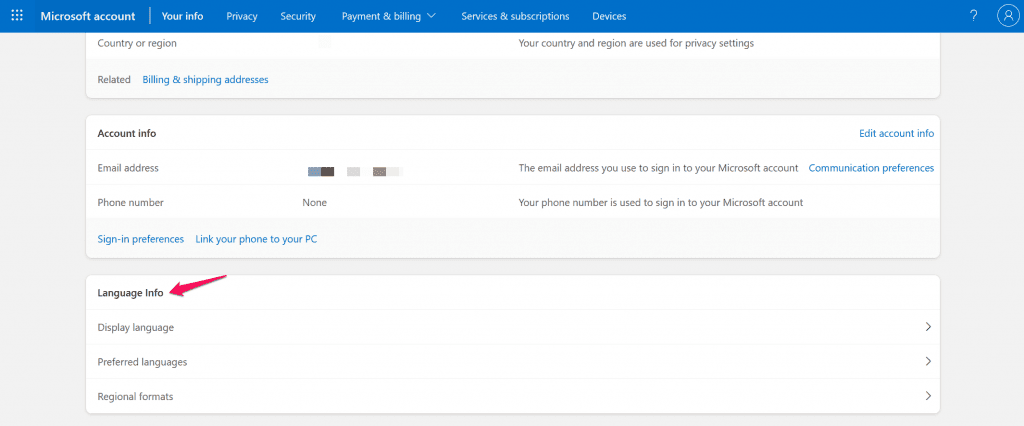The height and width of the screenshot is (426, 1024).
Task: Open Communication preferences link
Action: coord(871,168)
